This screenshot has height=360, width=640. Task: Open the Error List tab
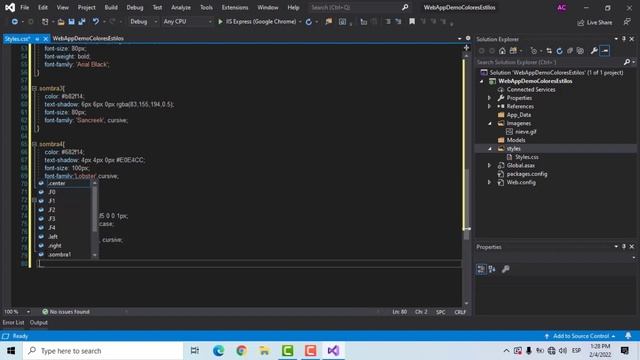tap(13, 322)
